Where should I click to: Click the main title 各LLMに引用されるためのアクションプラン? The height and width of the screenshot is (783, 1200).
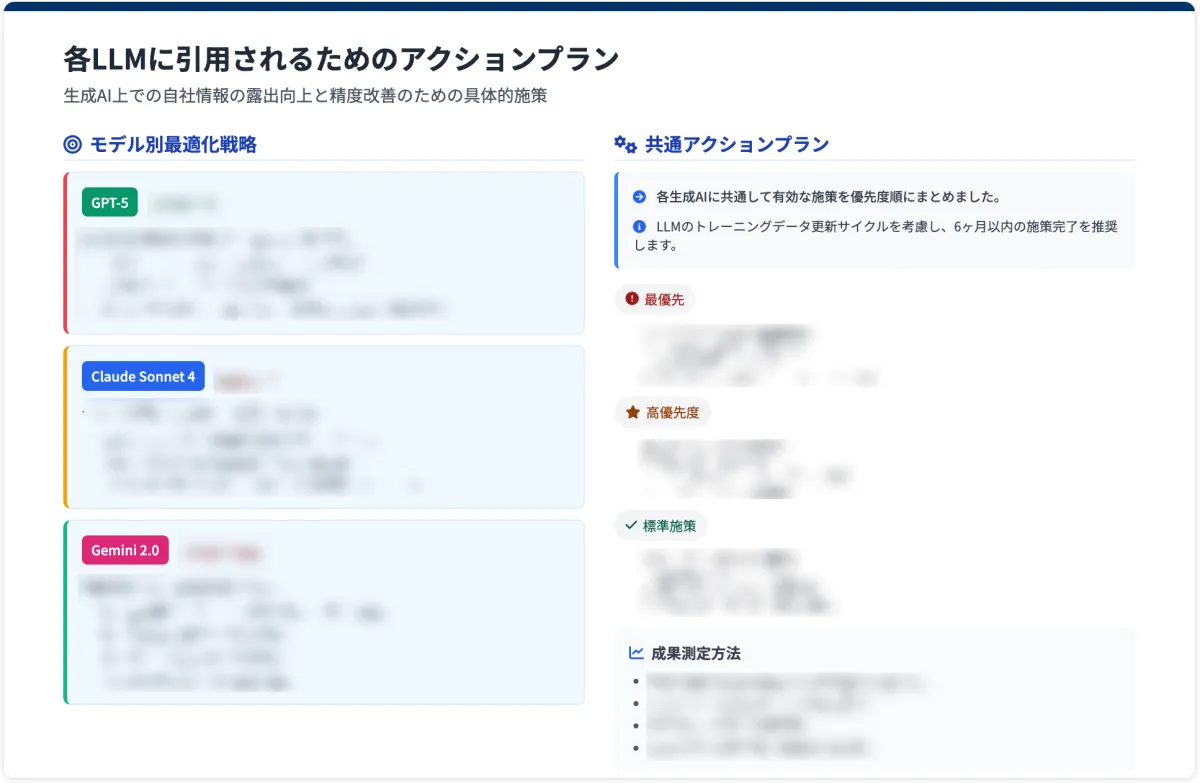coord(341,59)
